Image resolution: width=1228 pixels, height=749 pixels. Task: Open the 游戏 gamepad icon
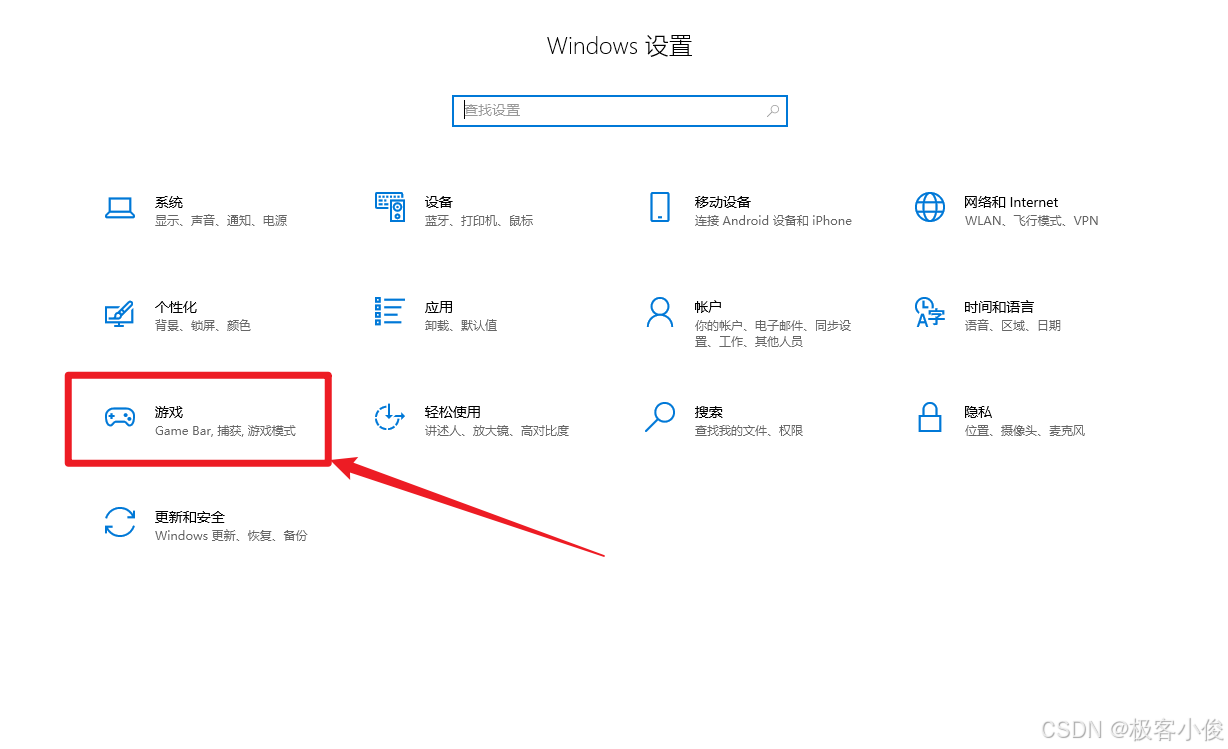(x=120, y=417)
